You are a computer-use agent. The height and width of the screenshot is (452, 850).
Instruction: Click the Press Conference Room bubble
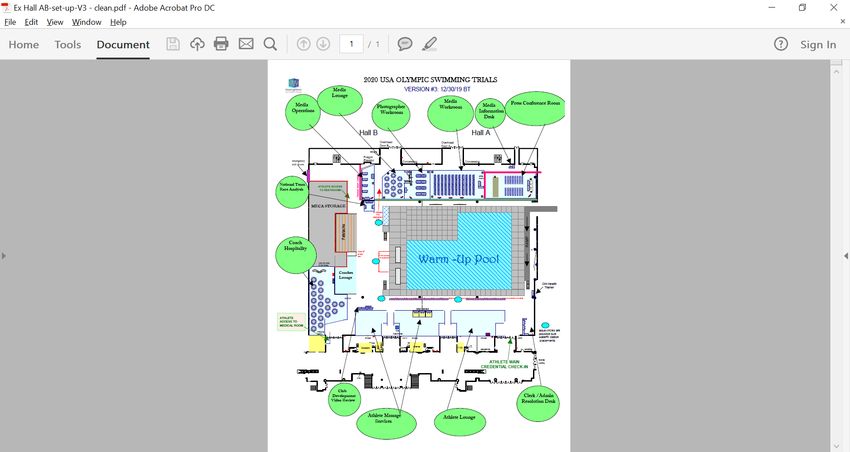pyautogui.click(x=535, y=108)
